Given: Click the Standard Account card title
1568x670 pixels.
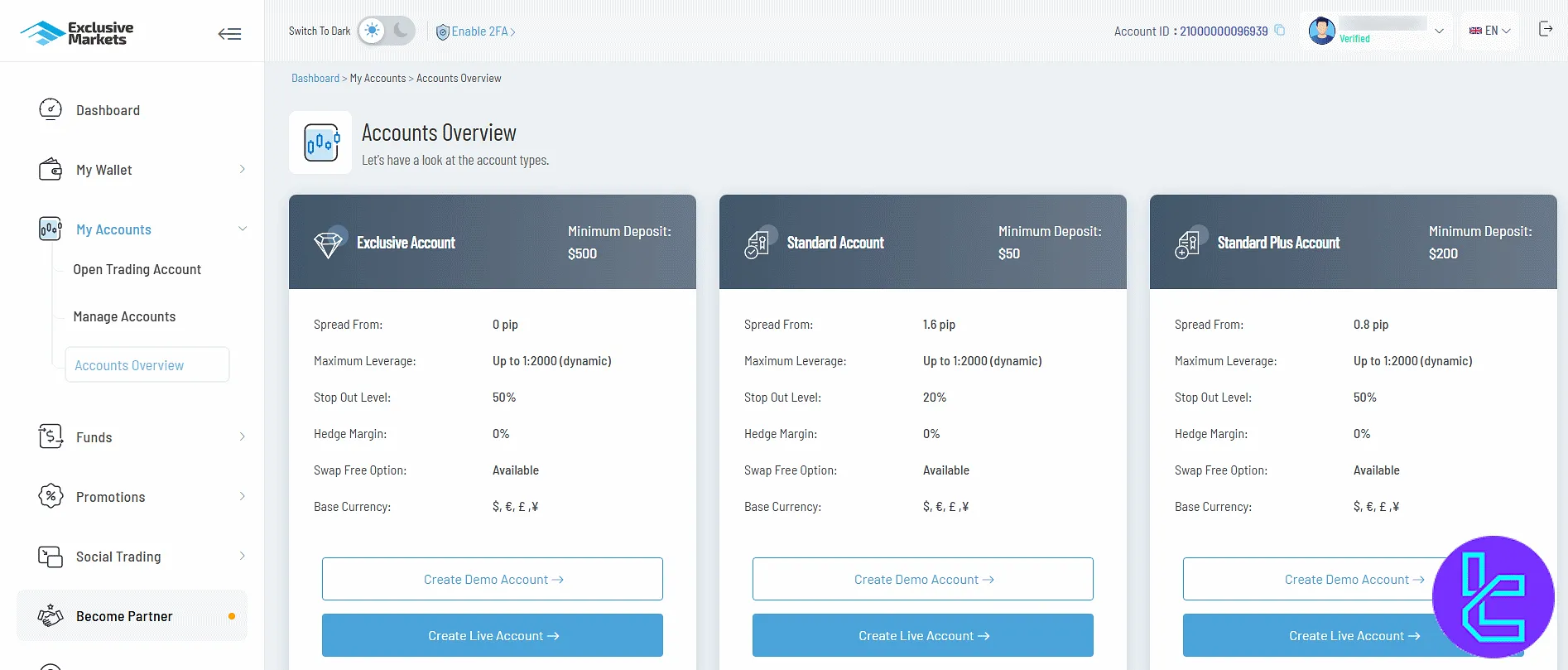Looking at the screenshot, I should tap(835, 243).
